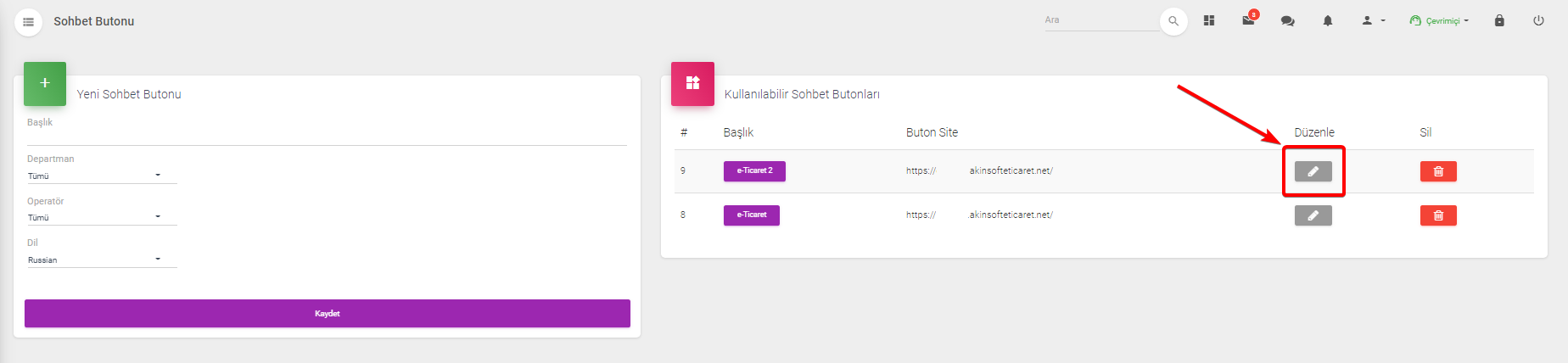Open the hamburger sidebar menu
Image resolution: width=1568 pixels, height=363 pixels.
[28, 22]
